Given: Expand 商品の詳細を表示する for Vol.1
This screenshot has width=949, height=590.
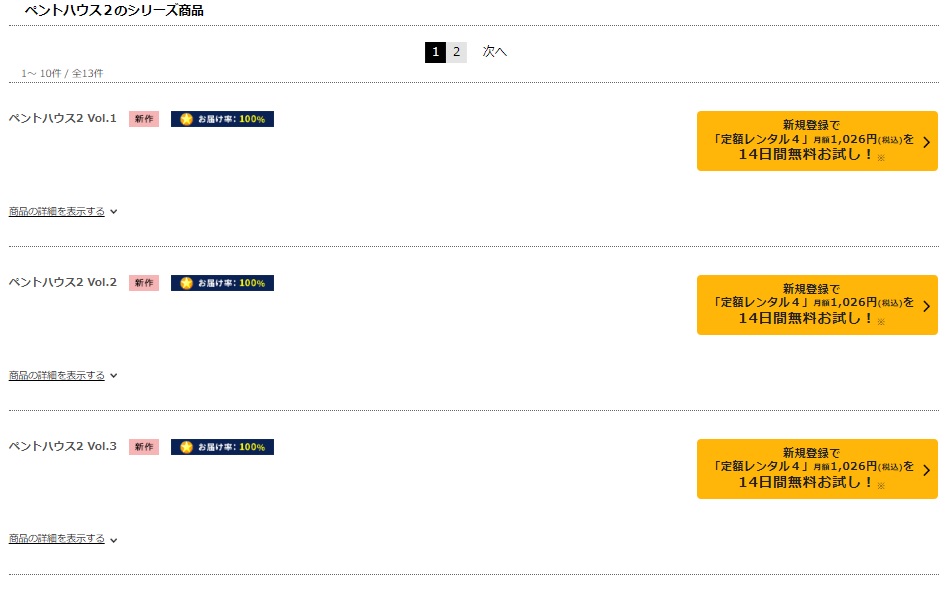Looking at the screenshot, I should click(62, 211).
